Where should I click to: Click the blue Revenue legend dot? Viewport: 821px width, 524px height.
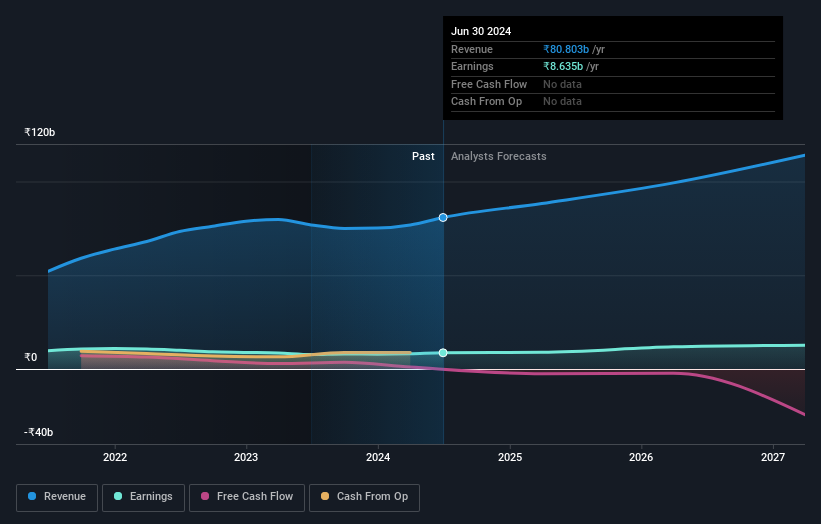pos(32,496)
